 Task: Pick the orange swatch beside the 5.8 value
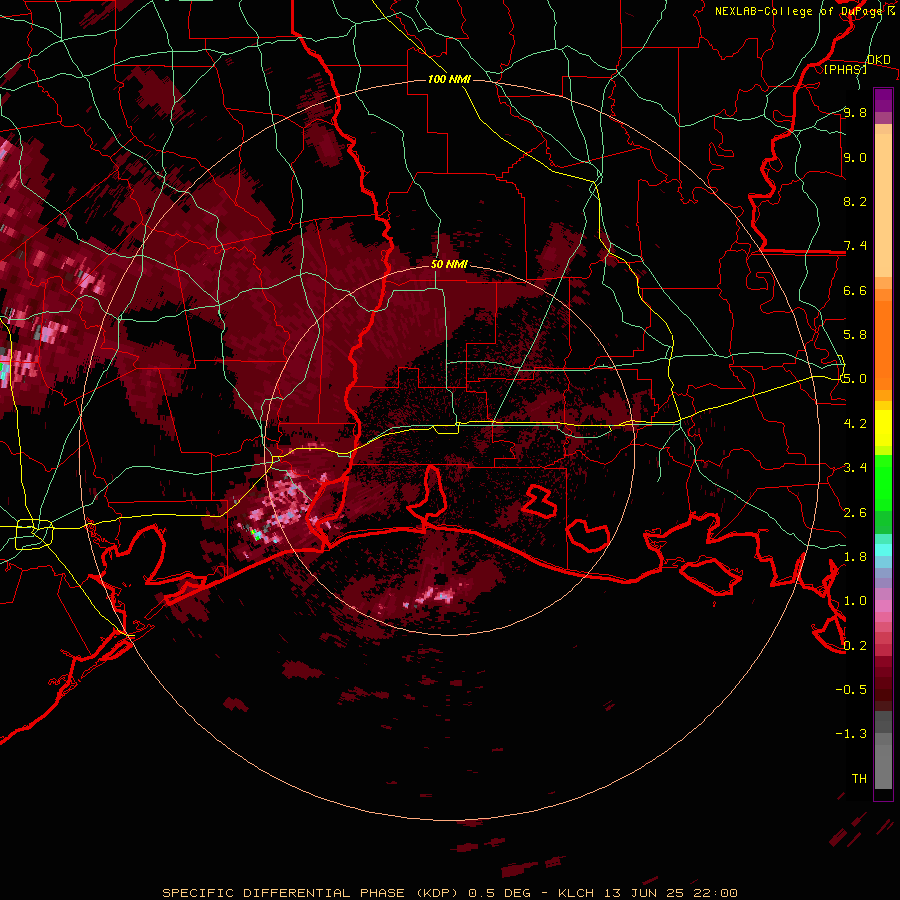tap(883, 343)
